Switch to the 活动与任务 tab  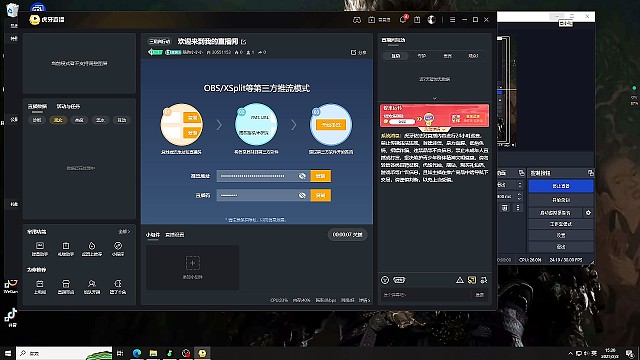(68, 107)
